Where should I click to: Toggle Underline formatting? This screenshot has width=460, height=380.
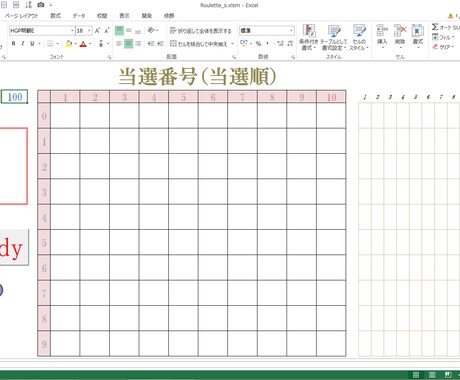click(32, 43)
